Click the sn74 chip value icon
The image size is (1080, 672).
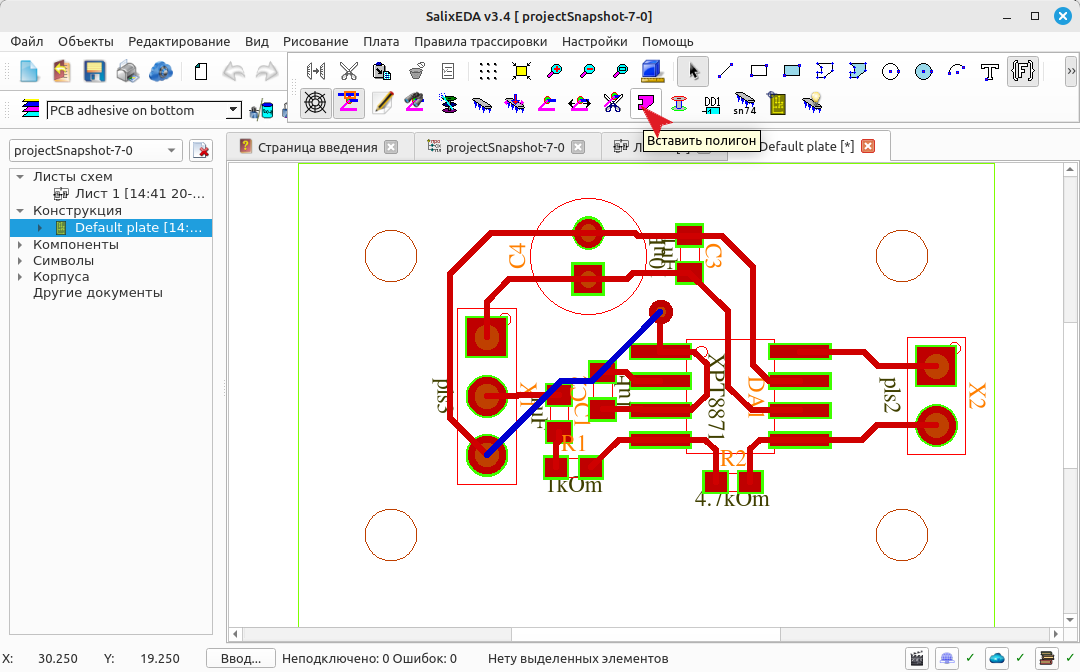point(745,104)
